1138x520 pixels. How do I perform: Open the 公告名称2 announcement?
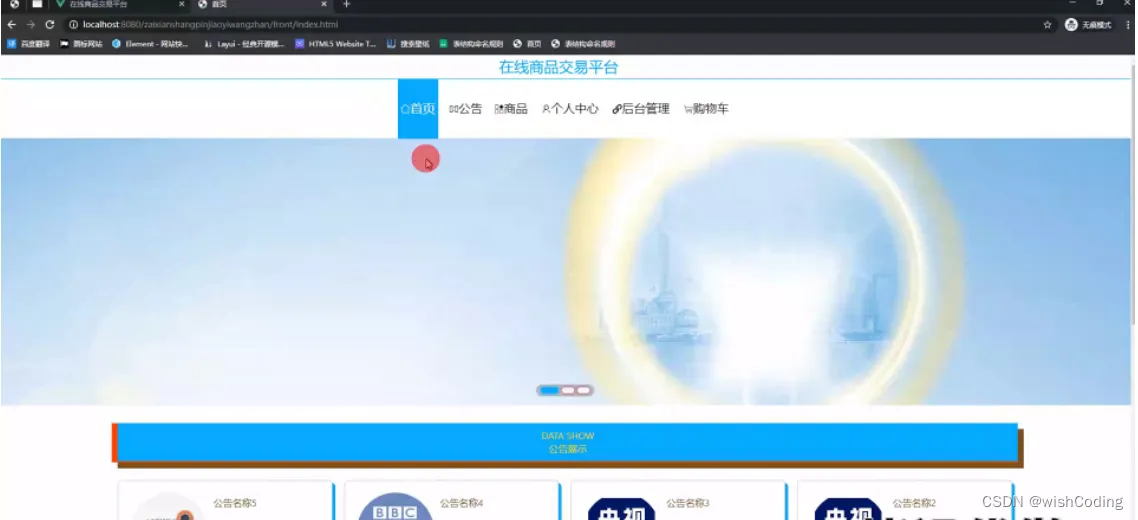tap(914, 503)
